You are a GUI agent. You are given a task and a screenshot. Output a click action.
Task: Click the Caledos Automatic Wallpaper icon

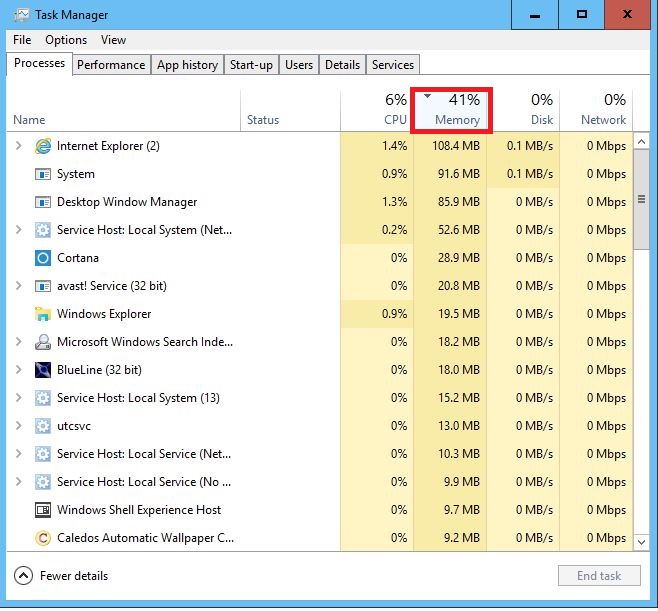pyautogui.click(x=43, y=538)
